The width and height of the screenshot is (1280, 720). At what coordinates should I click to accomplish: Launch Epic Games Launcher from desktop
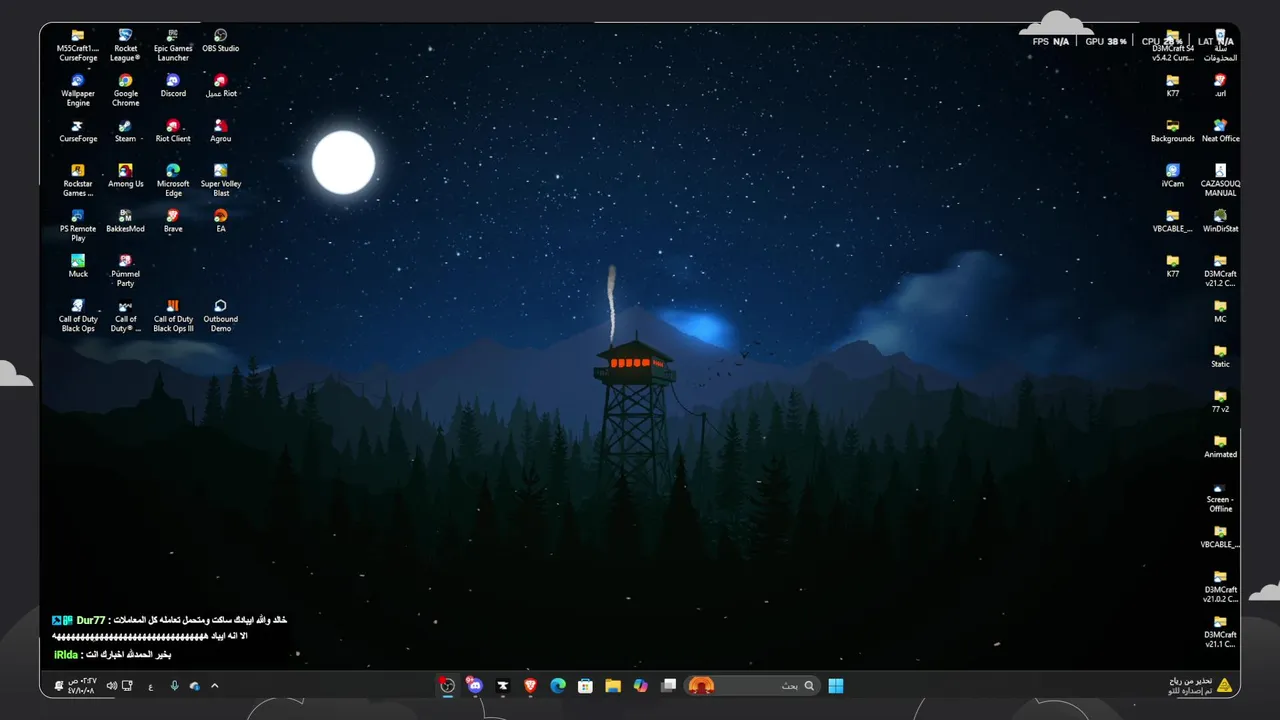173,45
